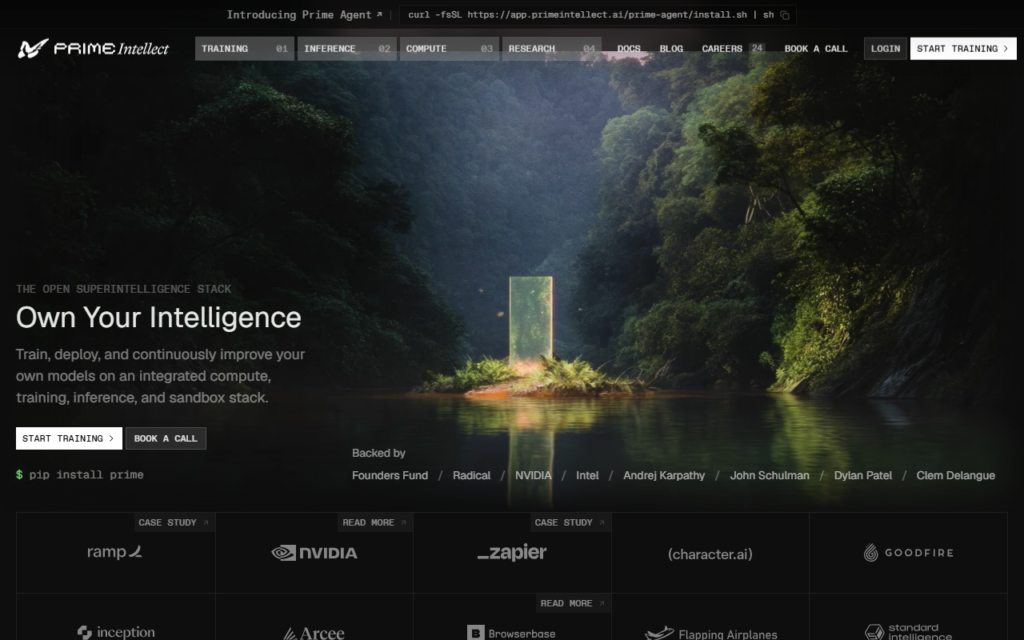Click John Schulman backer name
This screenshot has width=1024, height=640.
click(769, 475)
